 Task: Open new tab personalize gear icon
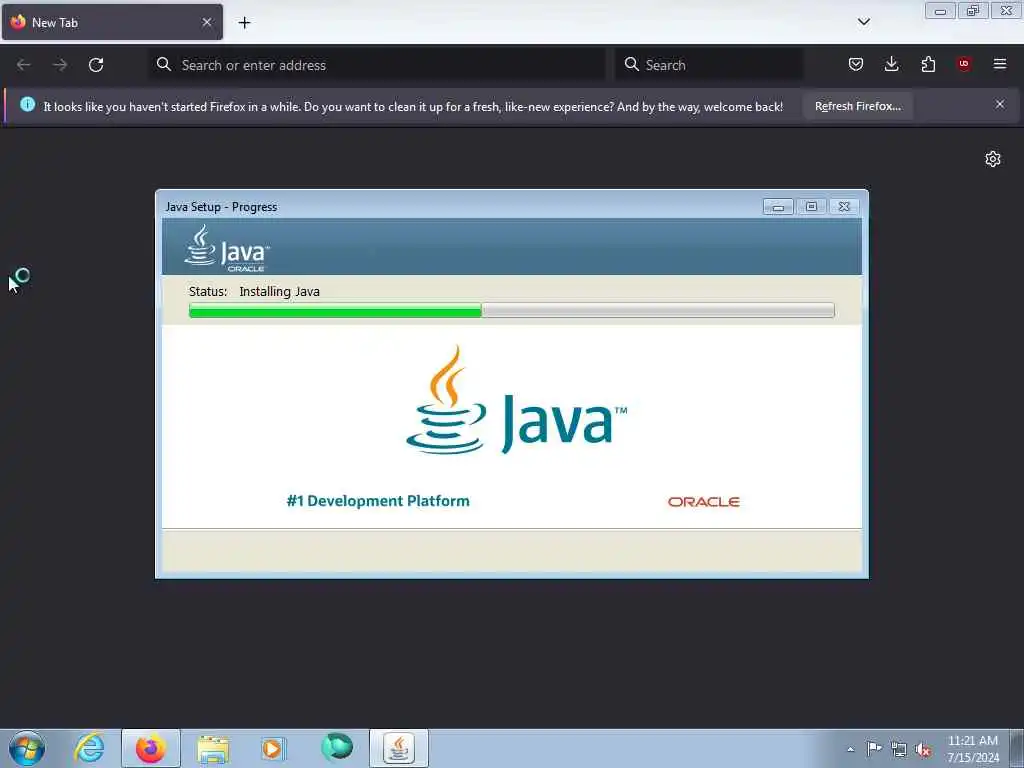[993, 159]
